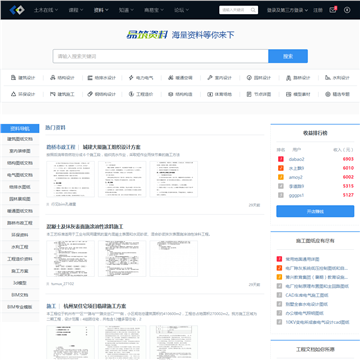Select BIM文档 in the left sidebar
Screen dimensions: 360x360
coord(20,295)
